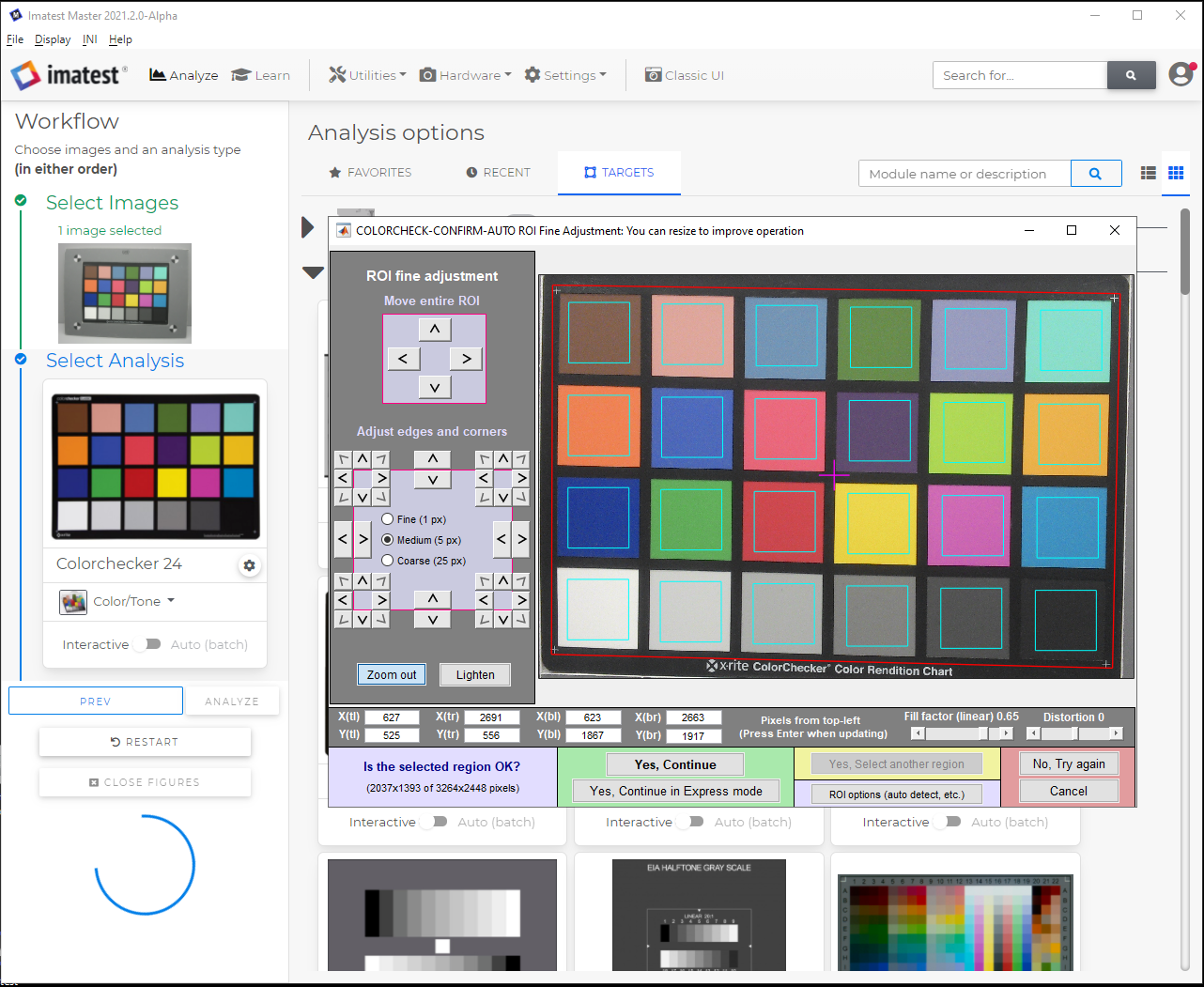The height and width of the screenshot is (987, 1204).
Task: Click Lighten button
Action: (x=475, y=674)
